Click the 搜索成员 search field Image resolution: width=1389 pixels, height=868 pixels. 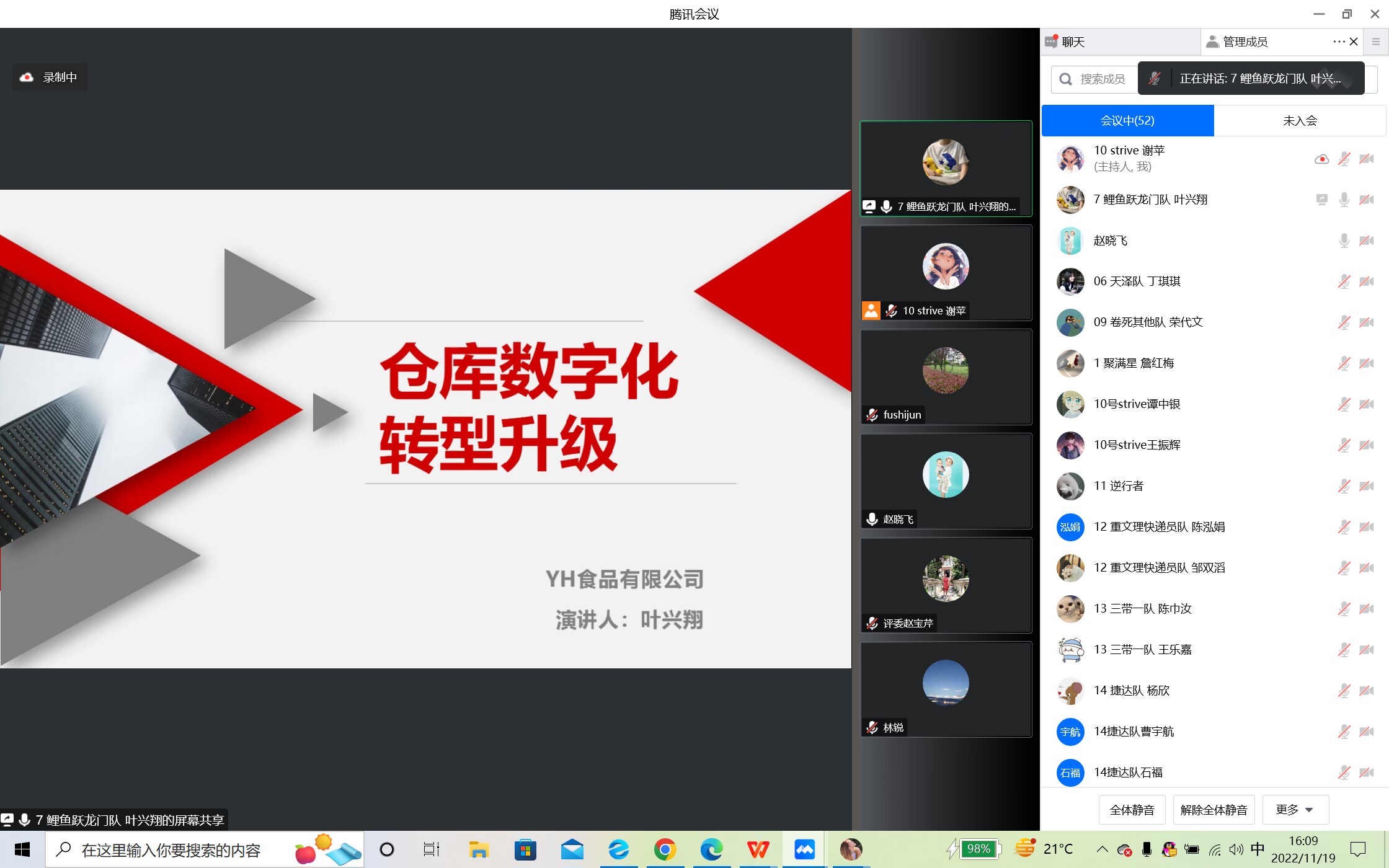tap(1102, 79)
